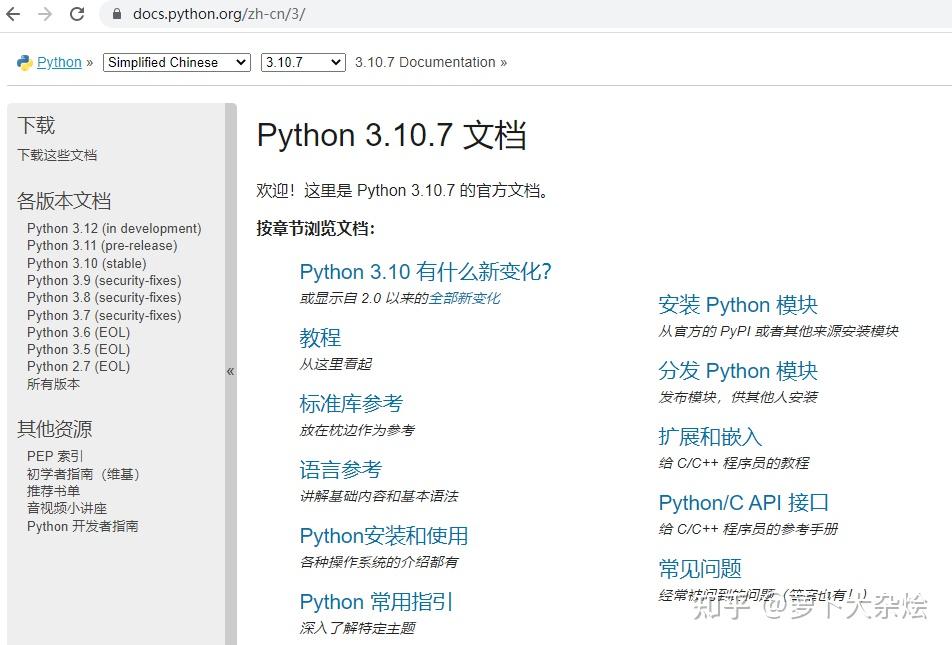952x645 pixels.
Task: Open the 标准库参考 link
Action: click(x=351, y=404)
